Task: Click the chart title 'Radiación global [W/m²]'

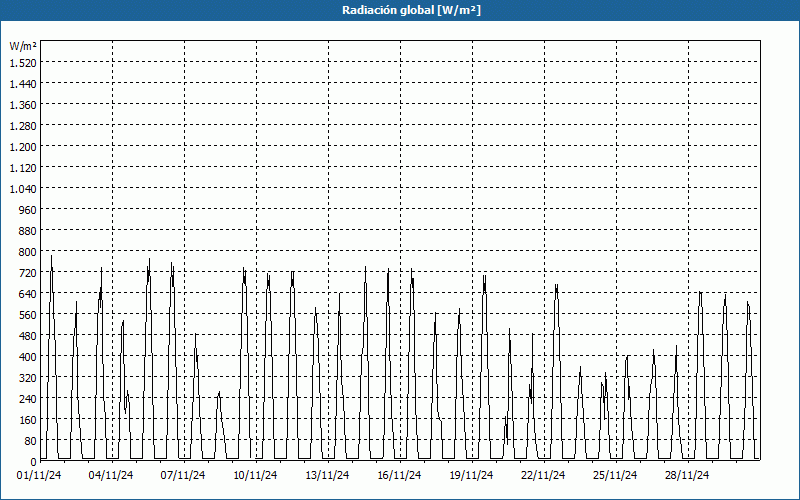Action: [x=411, y=10]
